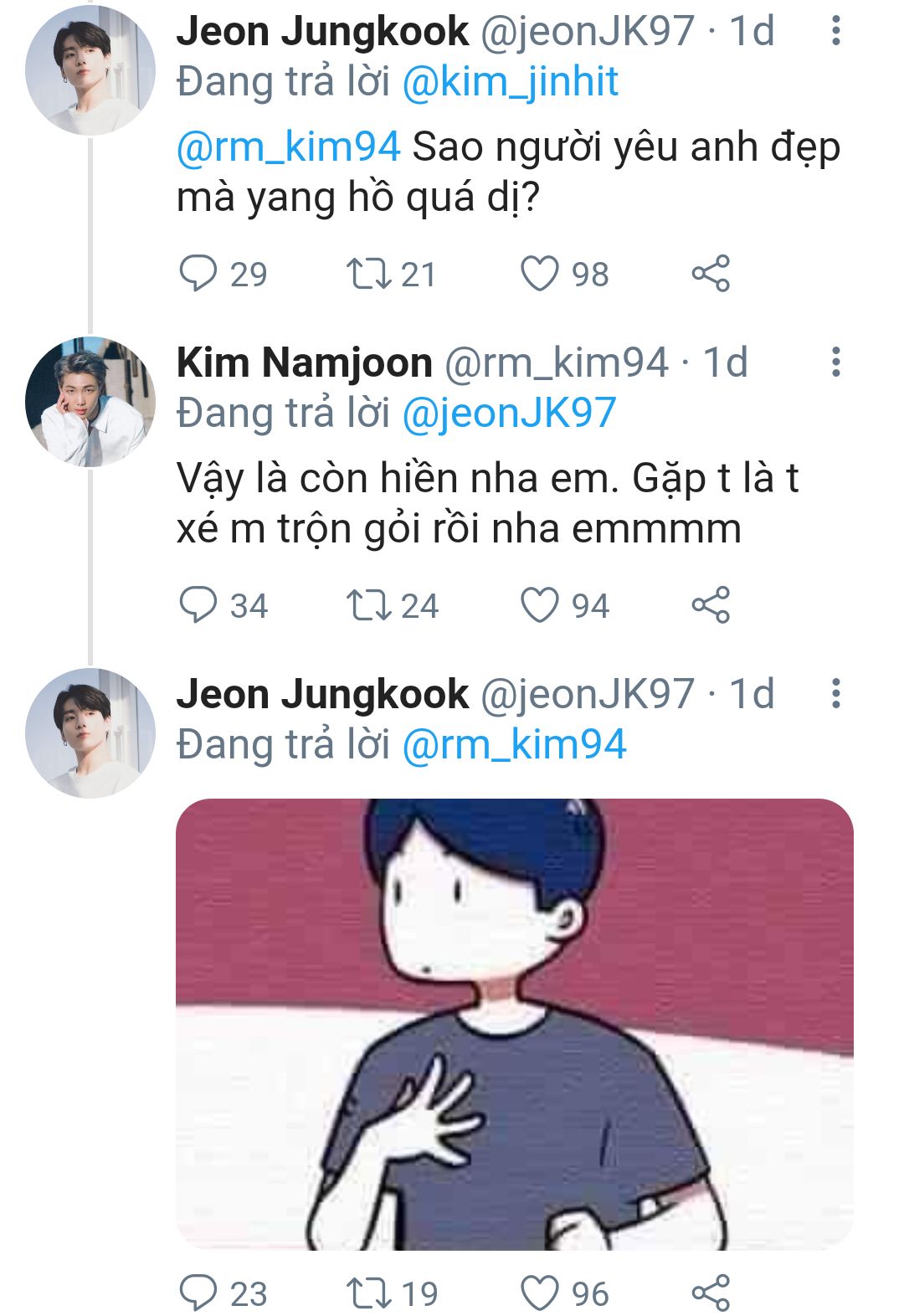Retweet the tweet with 21 retweets
Image resolution: width=904 pixels, height=1316 pixels.
tap(368, 274)
